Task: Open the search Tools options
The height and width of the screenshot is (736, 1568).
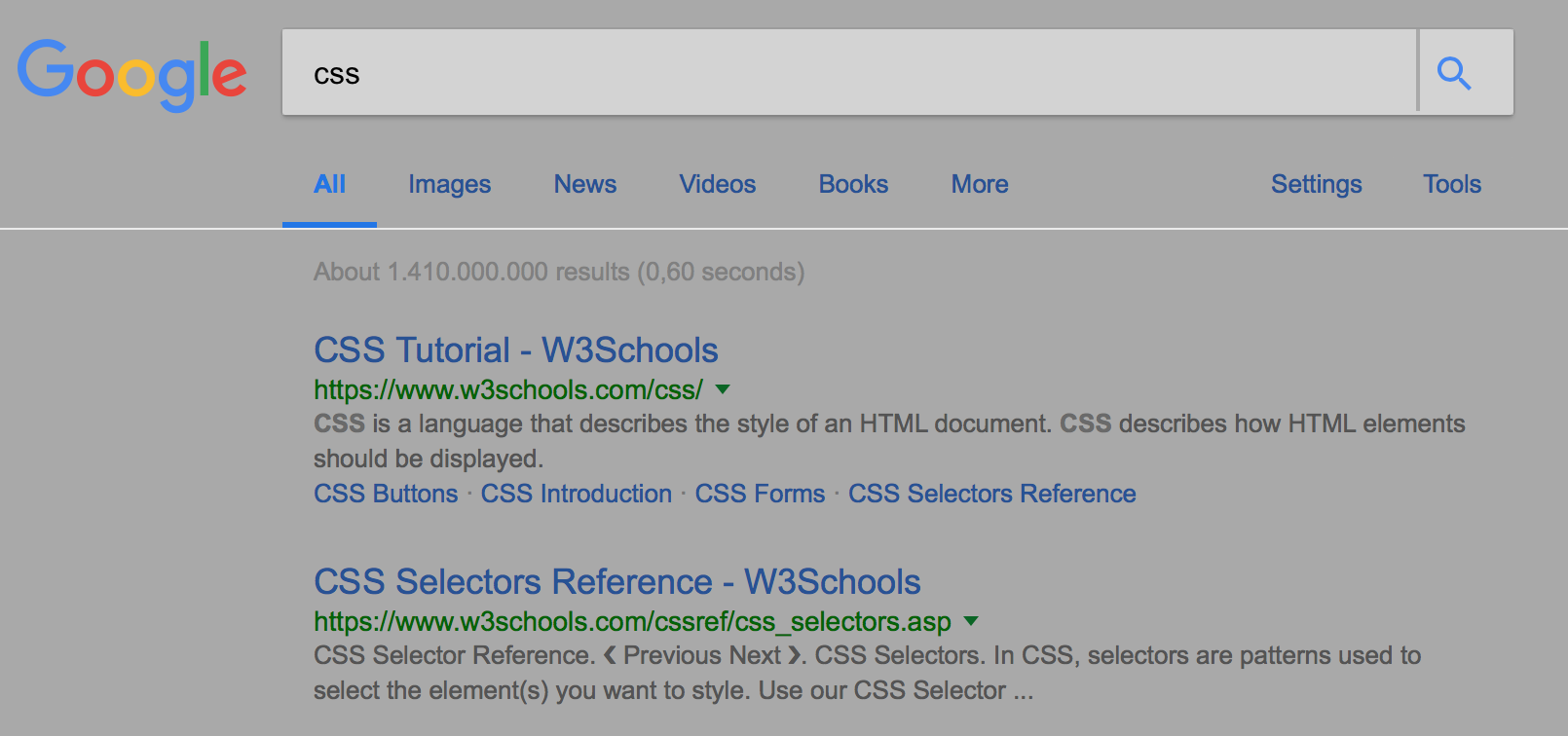Action: (1451, 184)
